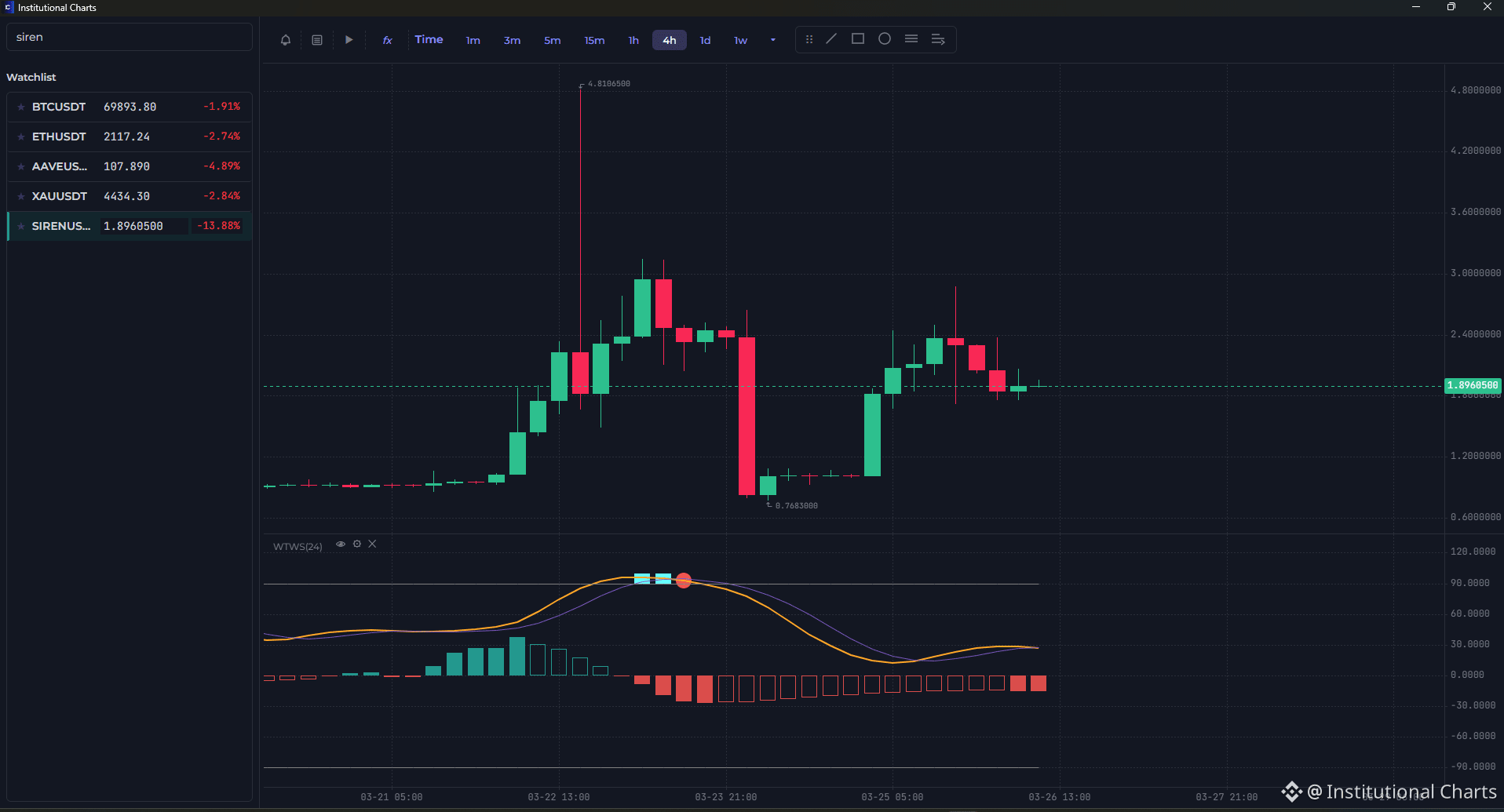Click the -13.88% change for SIRENUS
1504x812 pixels.
coord(219,225)
